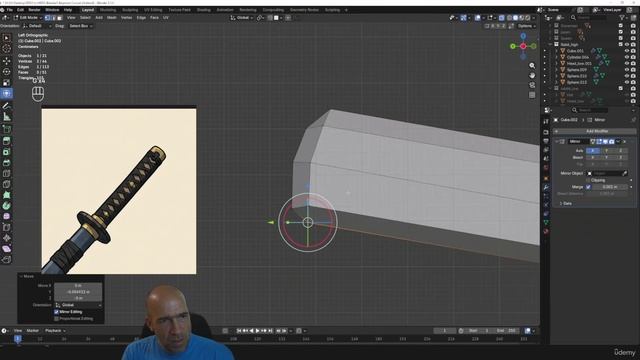Viewport: 640px width, 360px height.
Task: Select the Bevel tool
Action: tap(7, 163)
